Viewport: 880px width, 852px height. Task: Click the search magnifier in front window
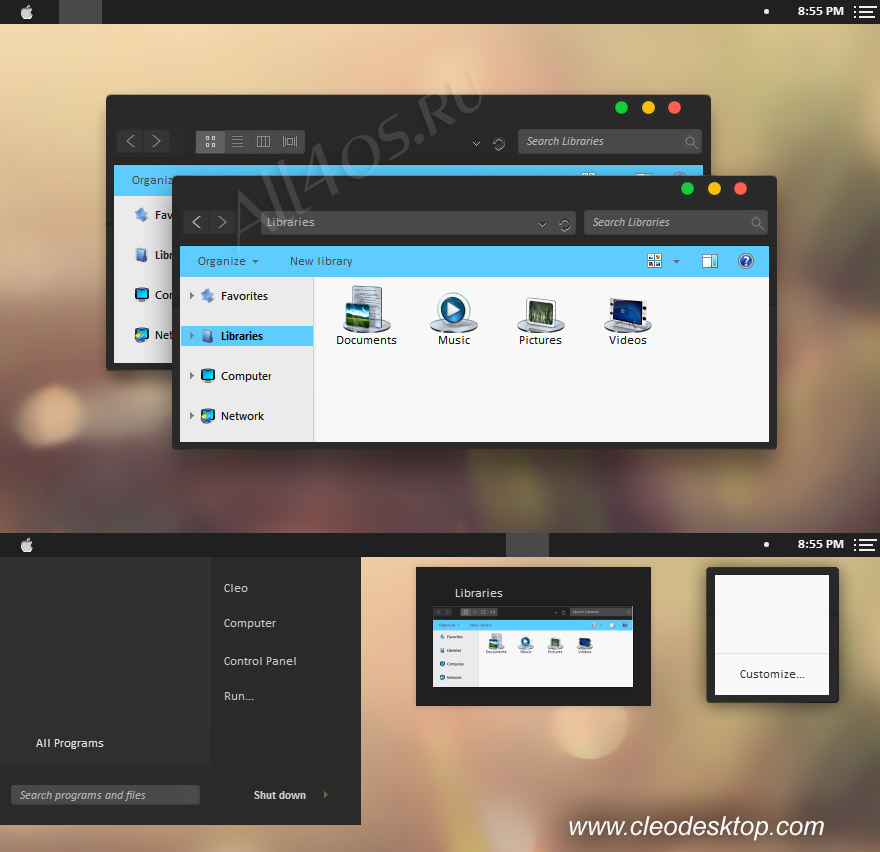[x=757, y=223]
